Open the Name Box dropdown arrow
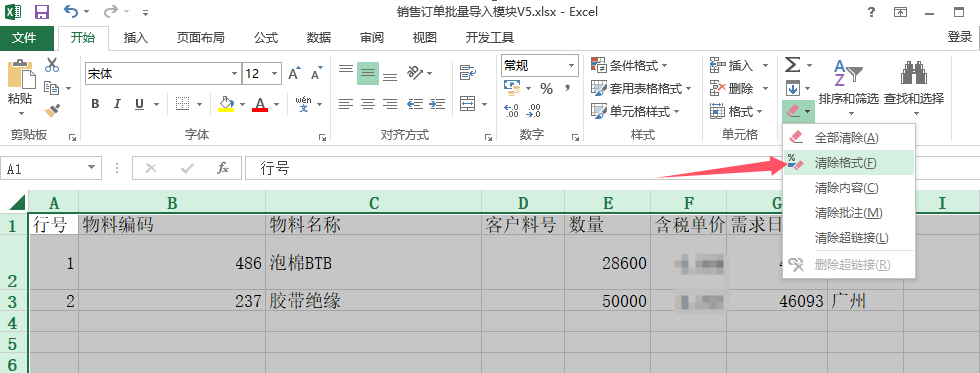The height and width of the screenshot is (373, 980). click(x=92, y=168)
